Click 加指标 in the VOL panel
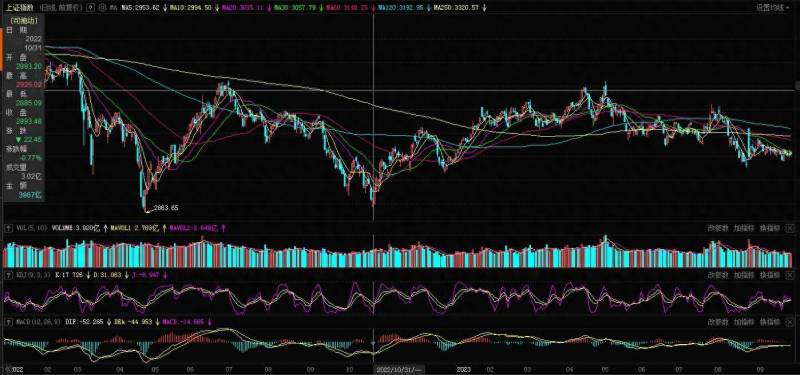This screenshot has height=375, width=800. [744, 228]
